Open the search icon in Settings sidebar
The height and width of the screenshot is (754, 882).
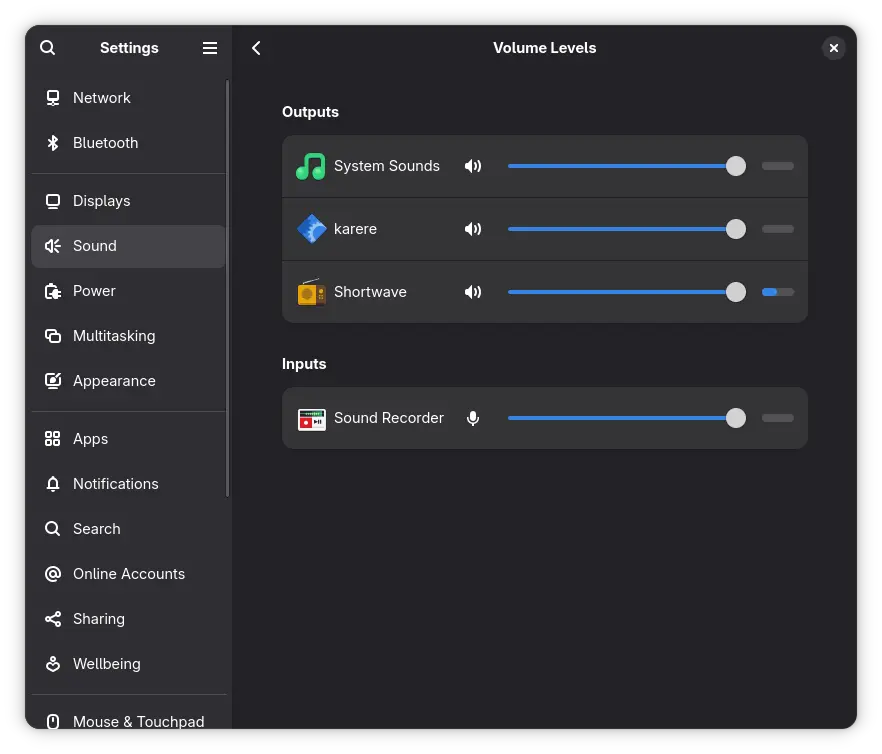click(x=48, y=48)
